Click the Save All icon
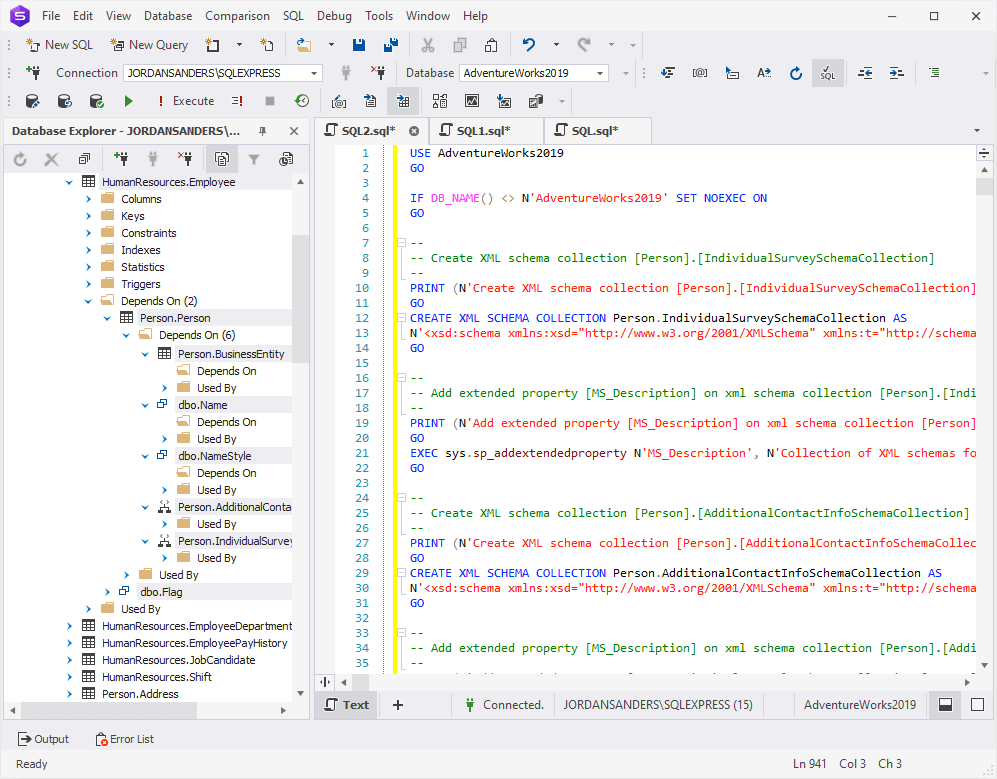 pyautogui.click(x=390, y=45)
